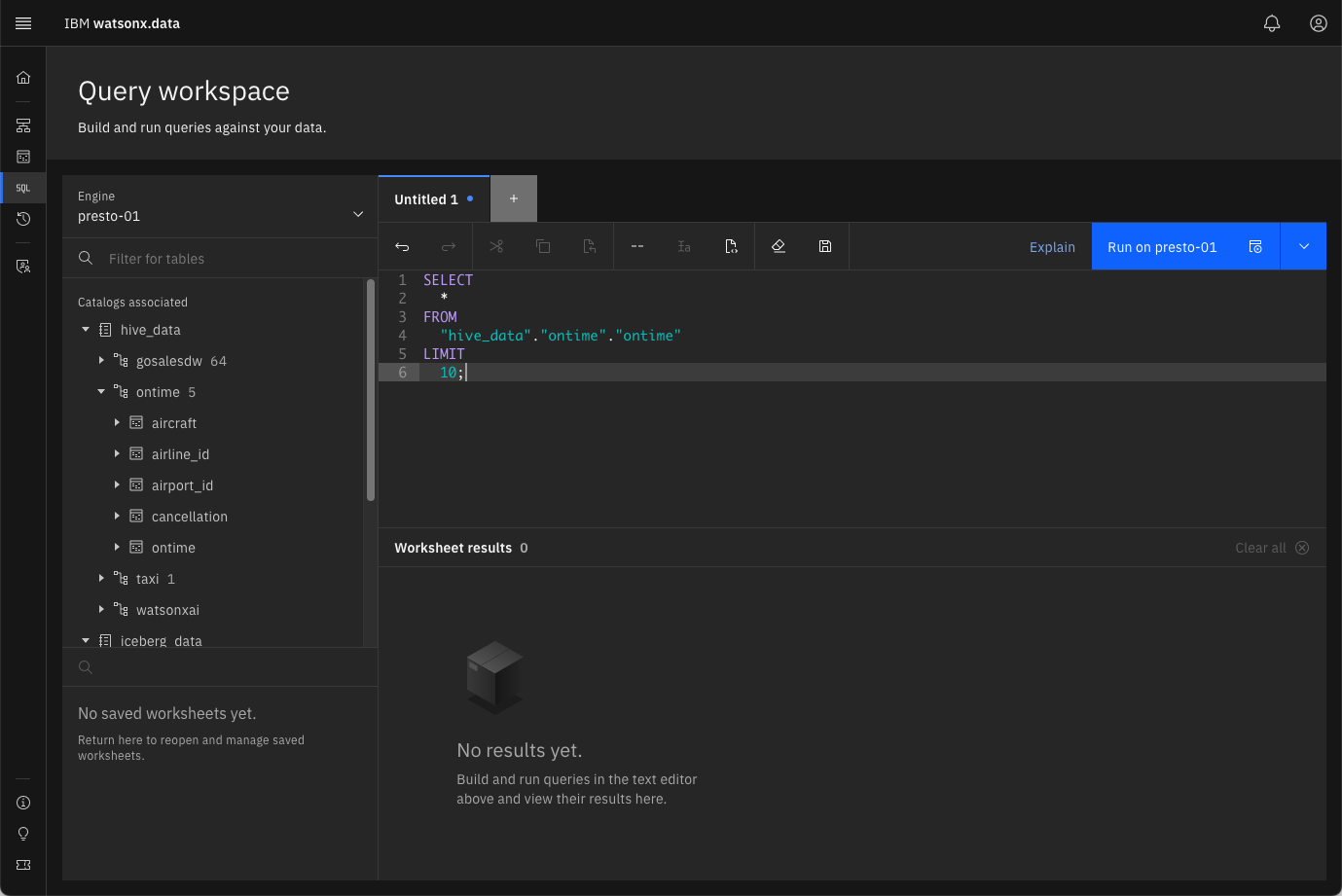This screenshot has width=1342, height=896.
Task: Click Clear all worksheet results
Action: click(1272, 548)
